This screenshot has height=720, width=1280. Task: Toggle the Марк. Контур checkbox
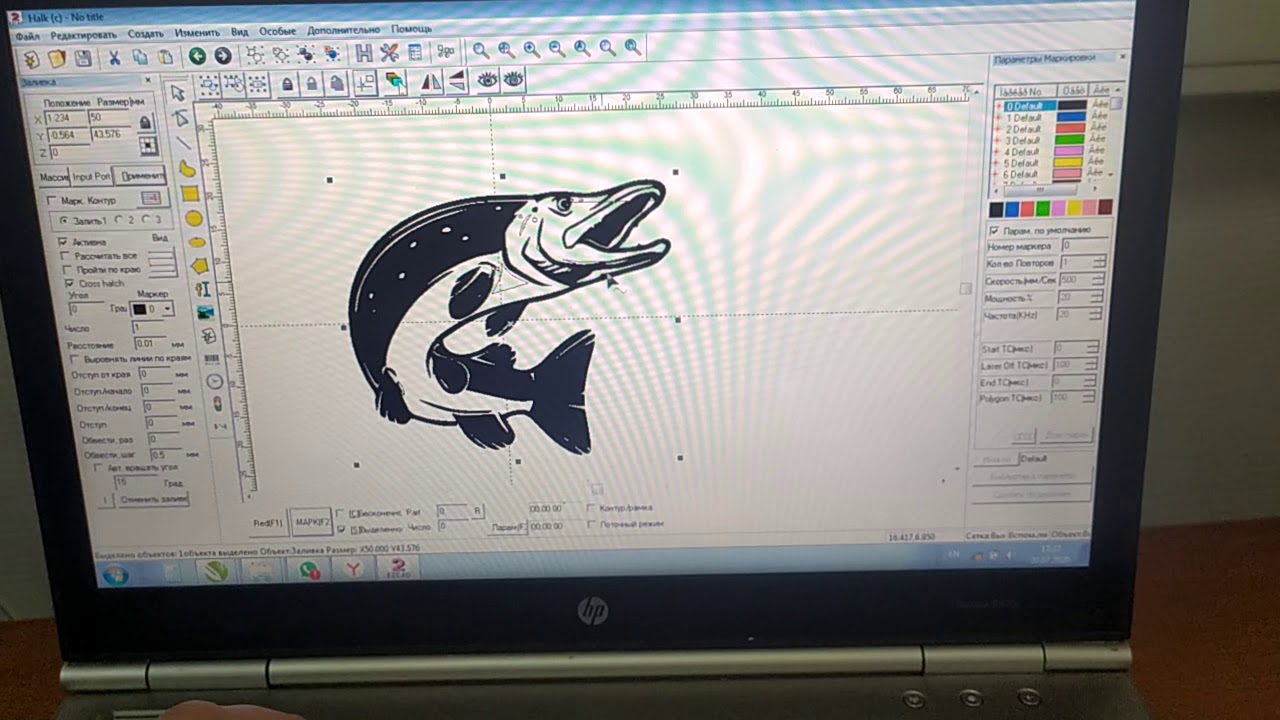(x=53, y=200)
